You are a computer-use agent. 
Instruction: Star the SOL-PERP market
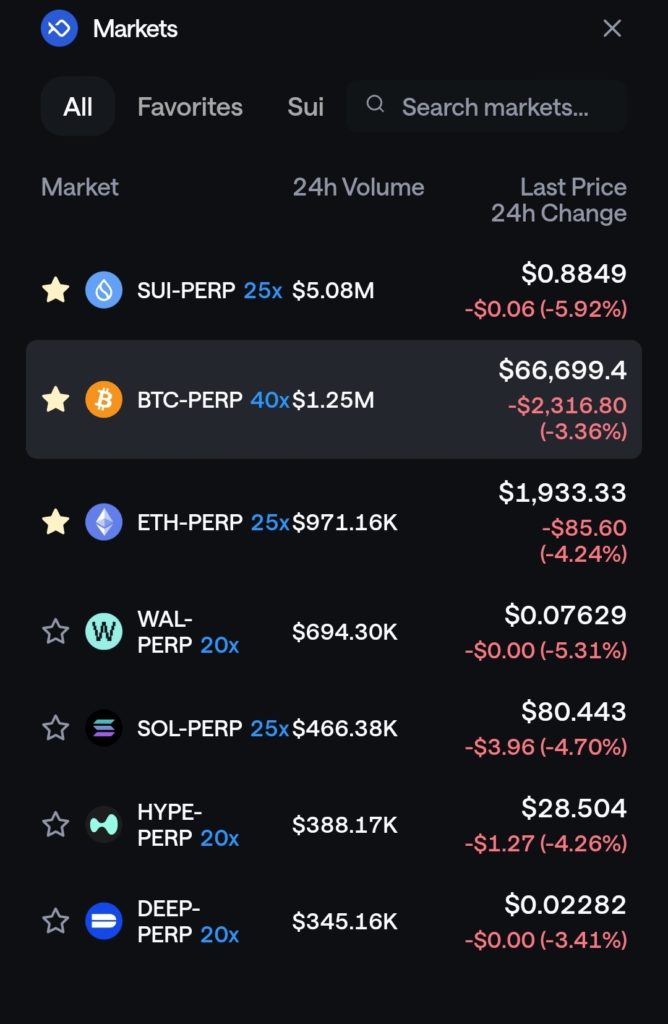(56, 728)
